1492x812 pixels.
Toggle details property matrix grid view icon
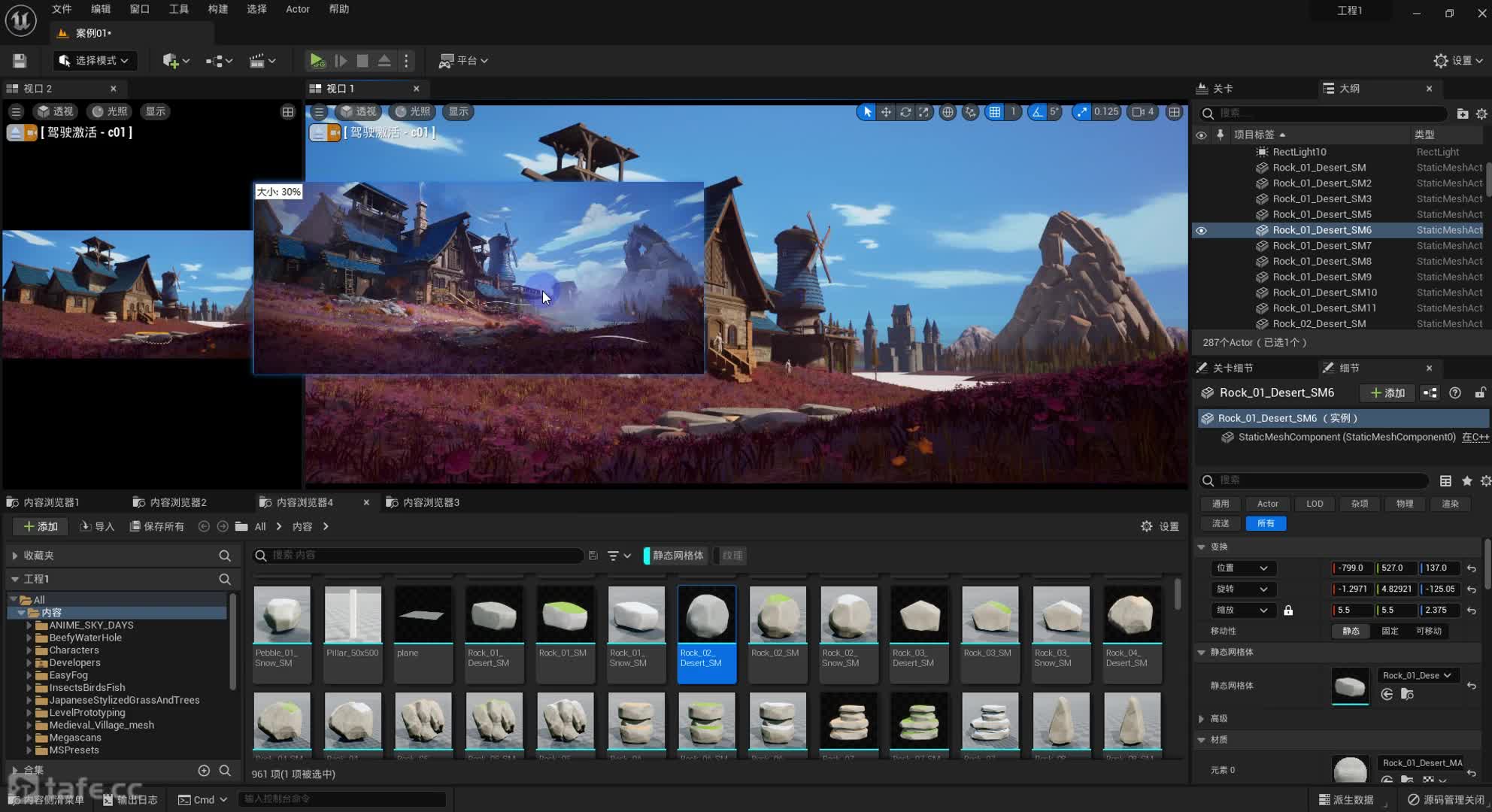[x=1445, y=480]
